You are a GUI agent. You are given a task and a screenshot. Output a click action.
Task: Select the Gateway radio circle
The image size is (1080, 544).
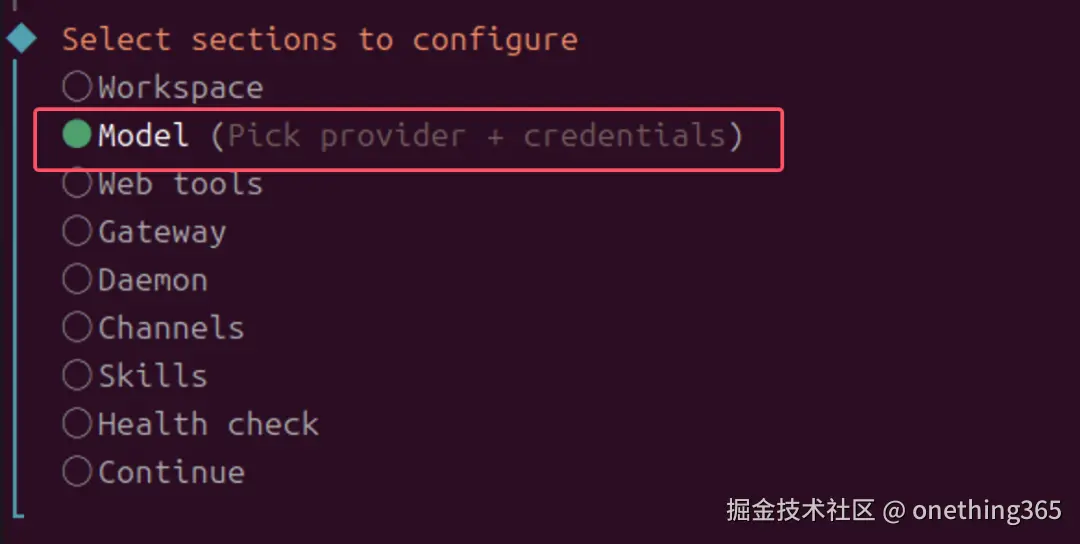[x=77, y=231]
